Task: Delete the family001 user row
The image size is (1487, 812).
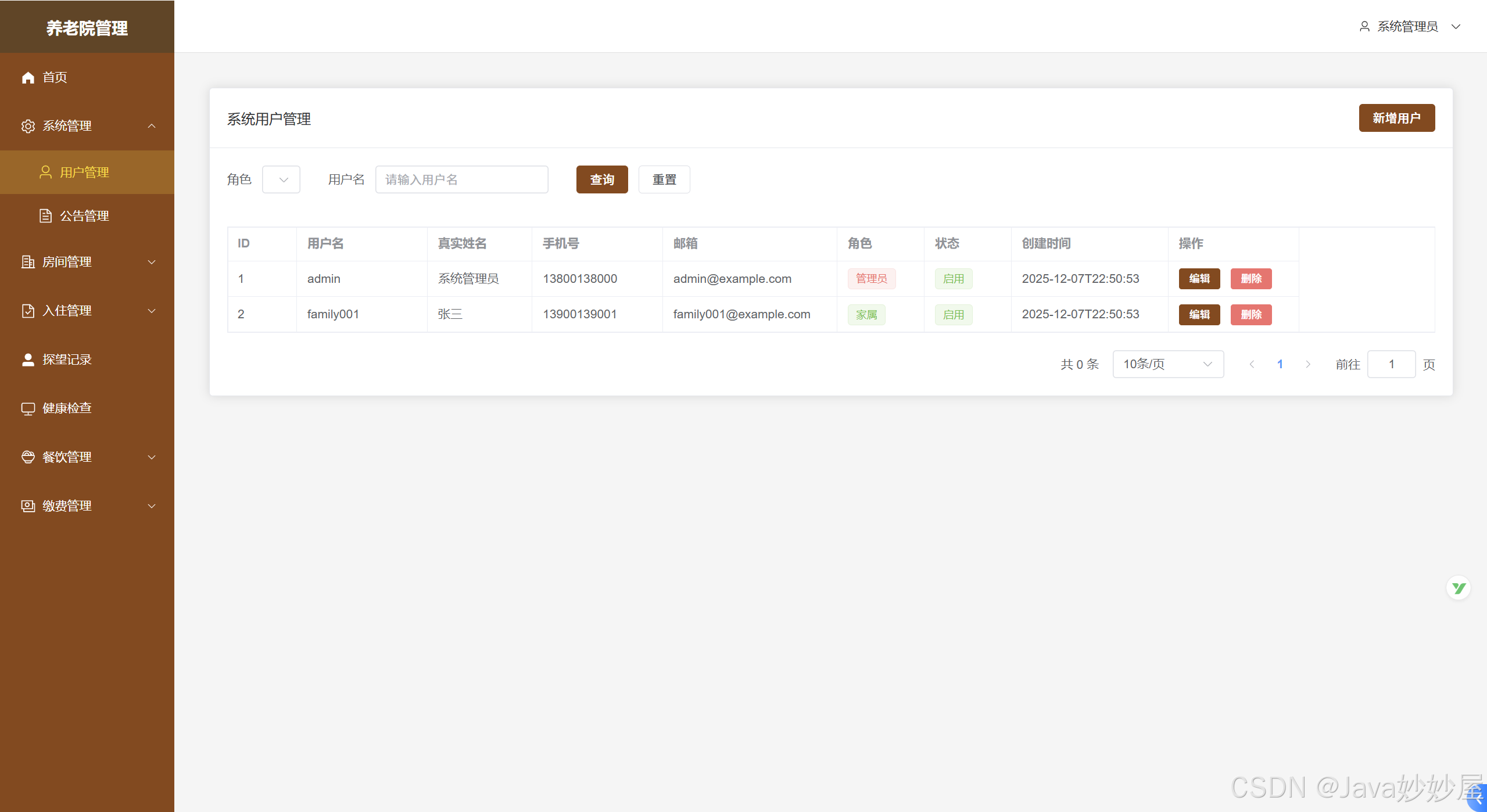Action: (1250, 315)
